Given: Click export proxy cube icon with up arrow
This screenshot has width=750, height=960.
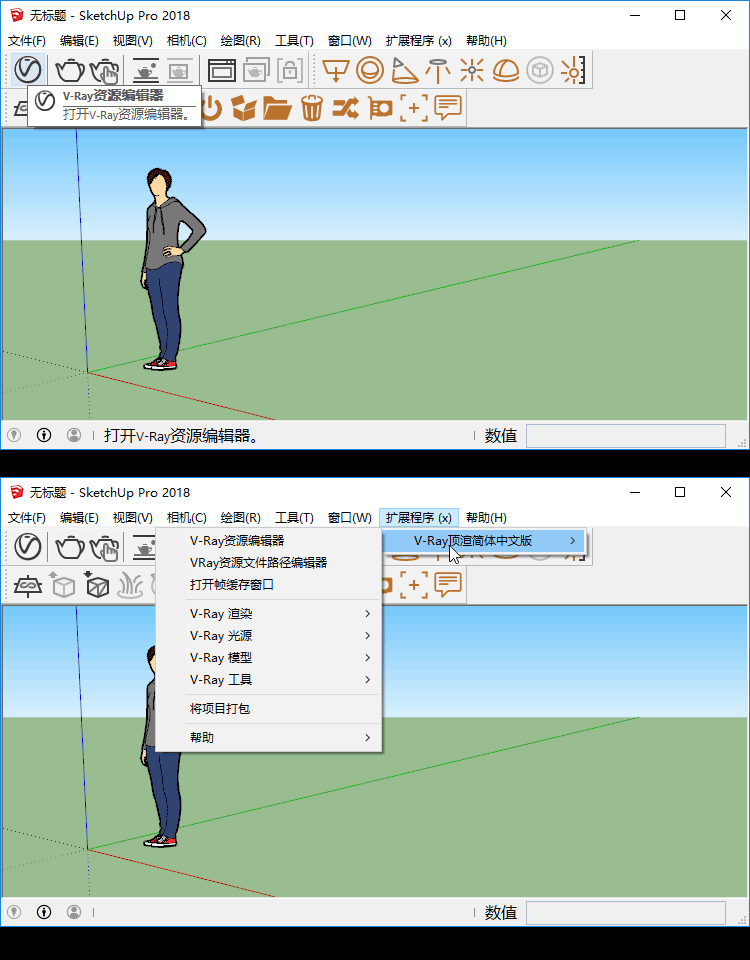Looking at the screenshot, I should click(62, 585).
